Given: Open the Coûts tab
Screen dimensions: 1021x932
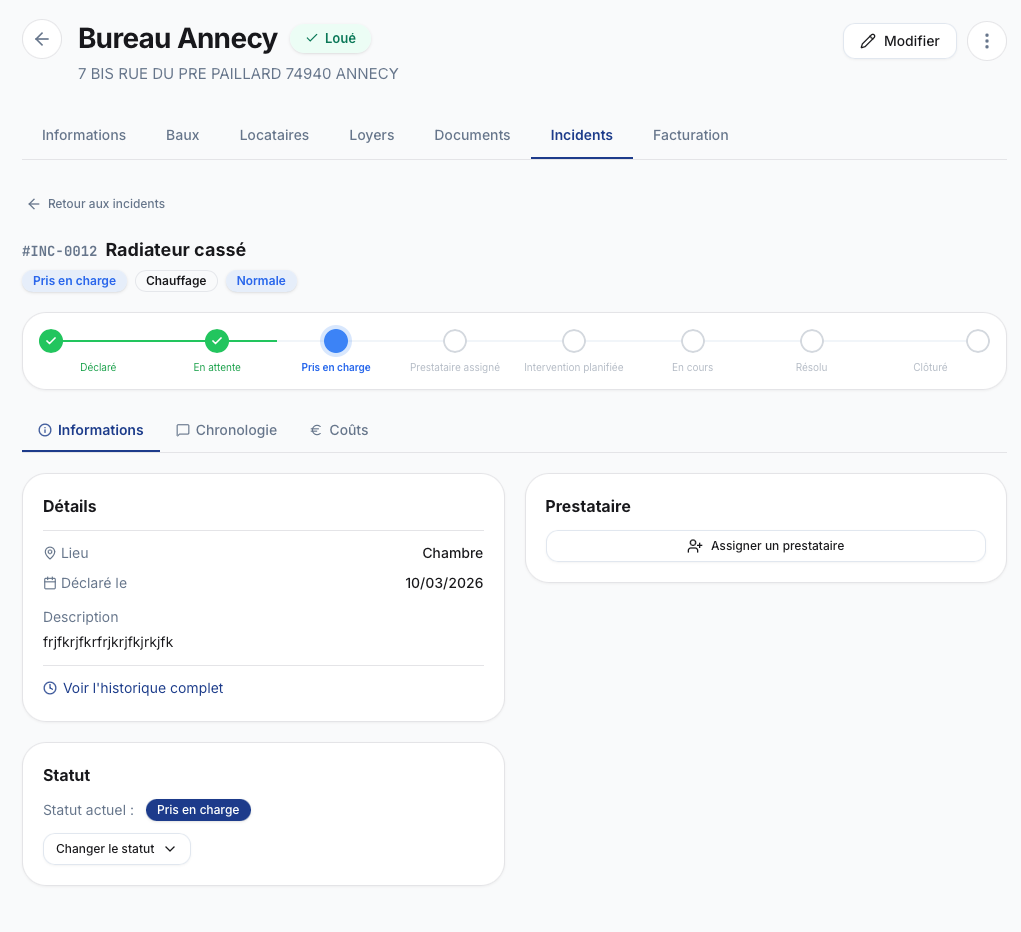Looking at the screenshot, I should [x=338, y=430].
